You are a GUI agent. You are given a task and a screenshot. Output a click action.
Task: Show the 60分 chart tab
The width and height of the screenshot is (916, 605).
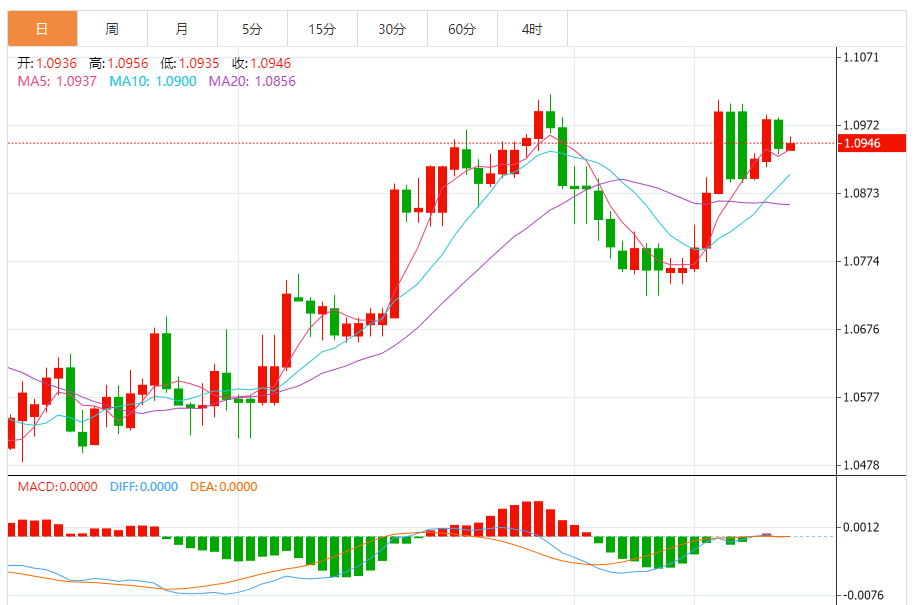[462, 30]
